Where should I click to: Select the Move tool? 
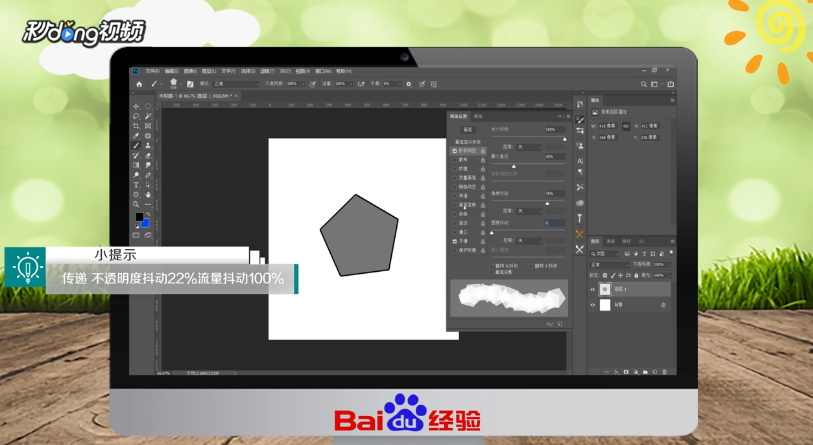point(136,106)
